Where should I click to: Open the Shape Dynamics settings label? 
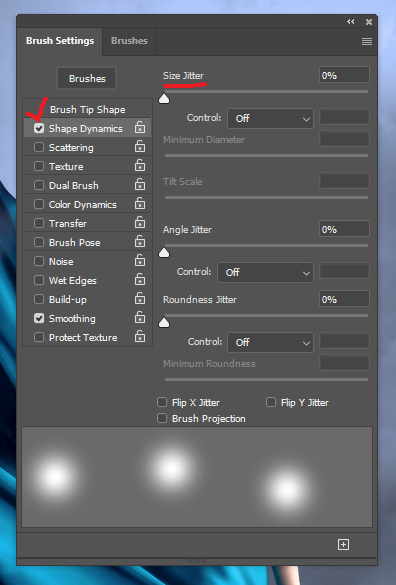click(86, 129)
